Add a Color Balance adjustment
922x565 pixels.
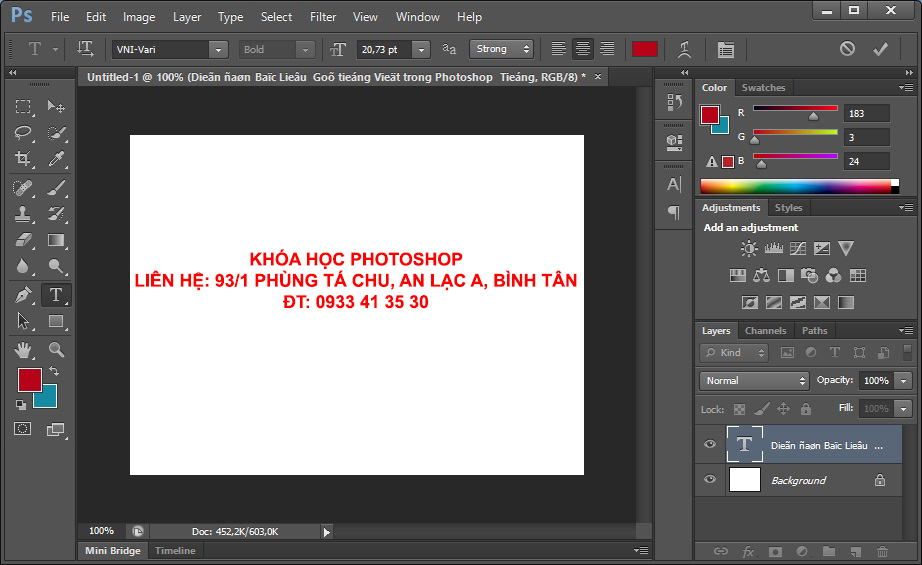(761, 275)
